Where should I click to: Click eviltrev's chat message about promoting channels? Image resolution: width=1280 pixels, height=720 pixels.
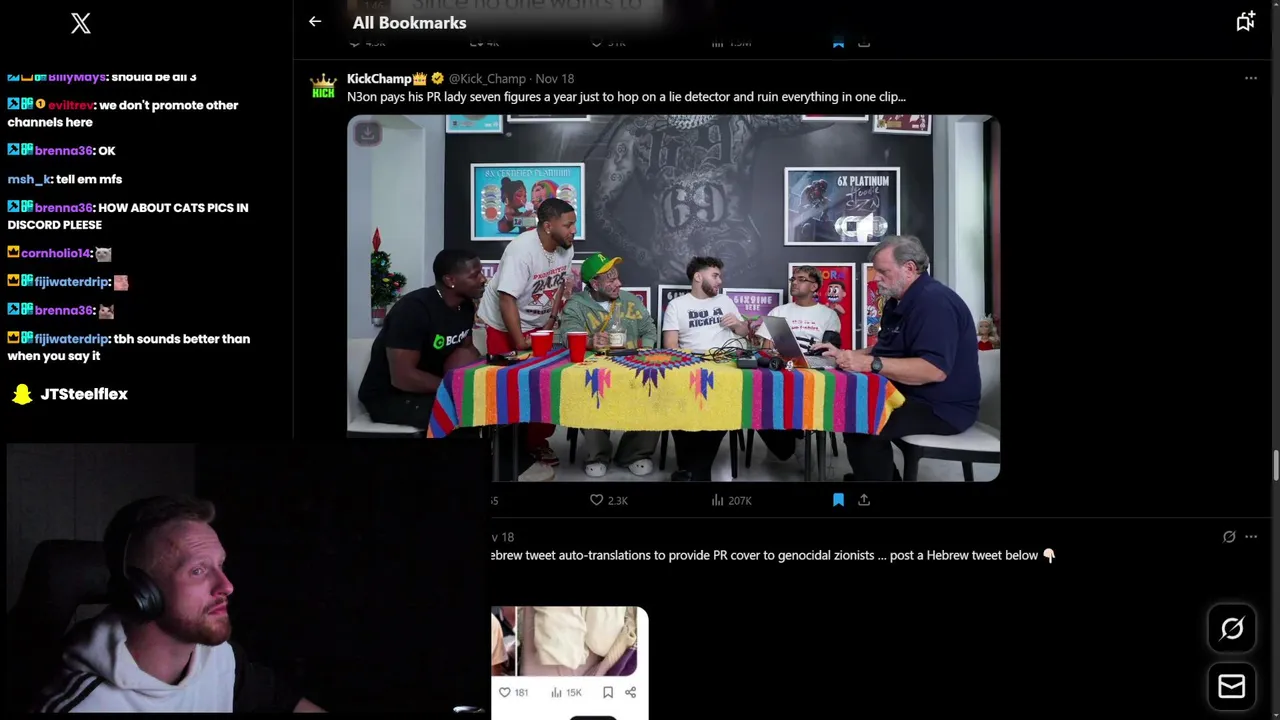pos(123,113)
